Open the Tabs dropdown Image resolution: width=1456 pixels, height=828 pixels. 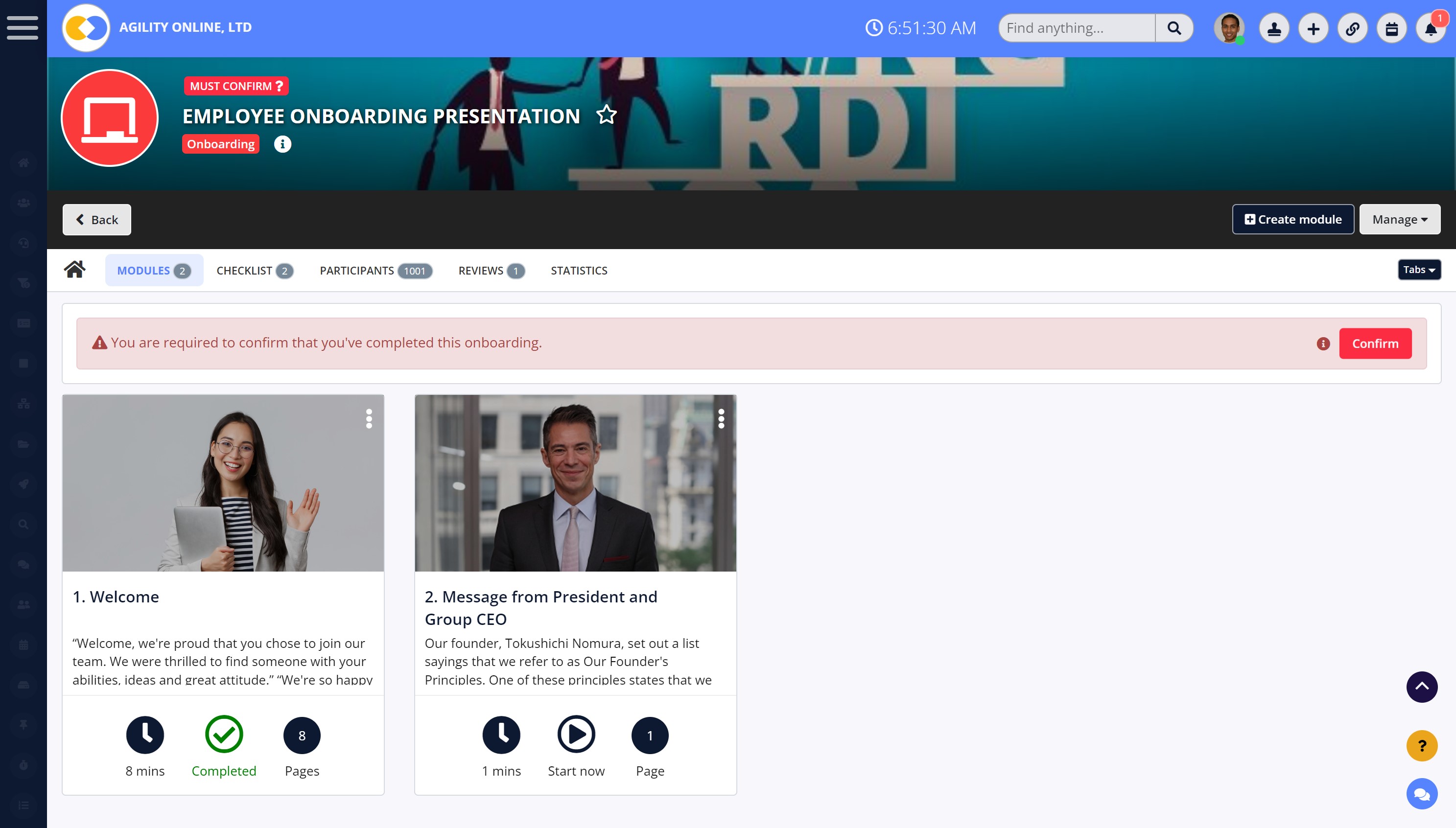click(1418, 270)
